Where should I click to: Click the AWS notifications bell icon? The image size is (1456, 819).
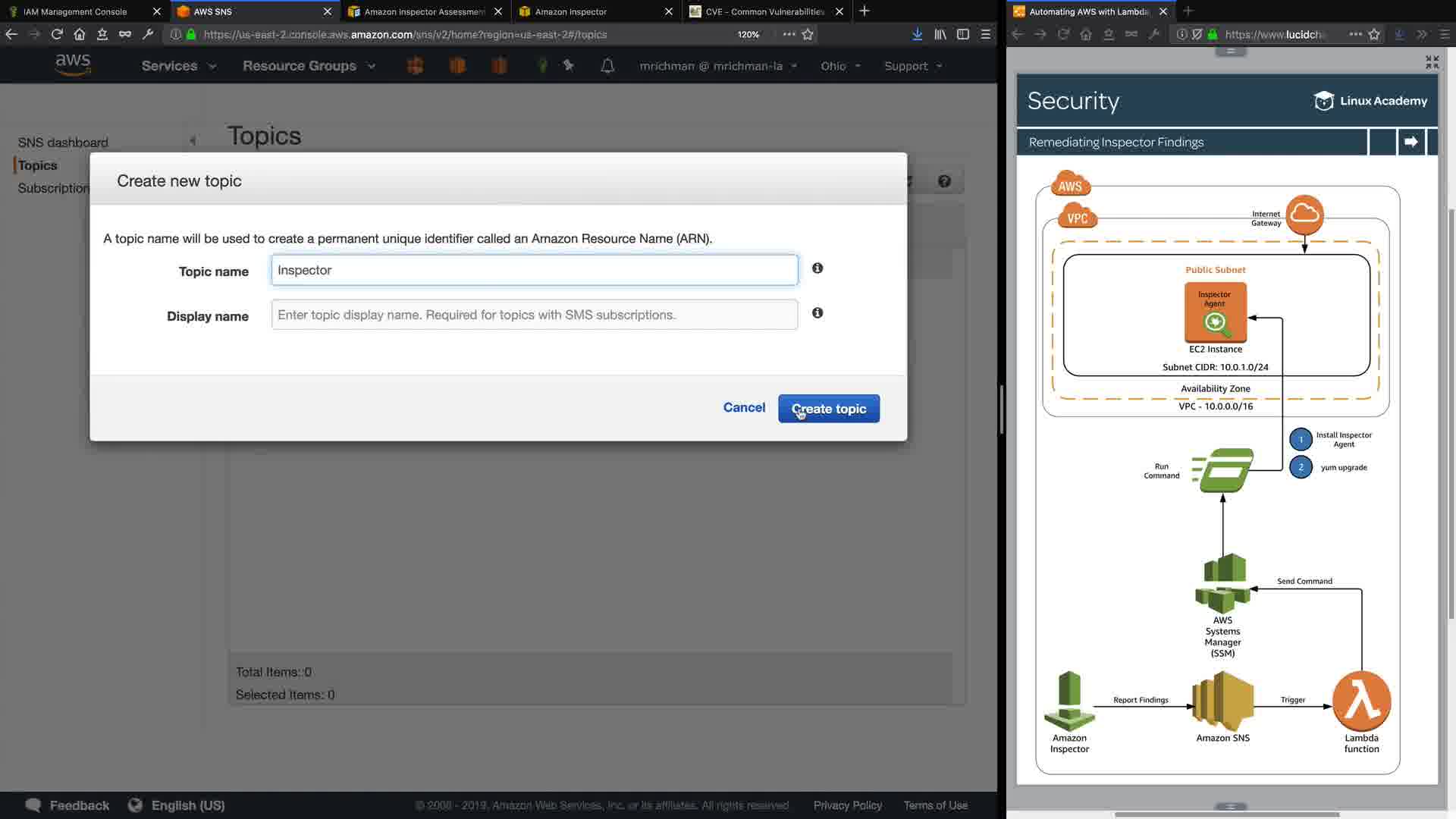coord(607,67)
